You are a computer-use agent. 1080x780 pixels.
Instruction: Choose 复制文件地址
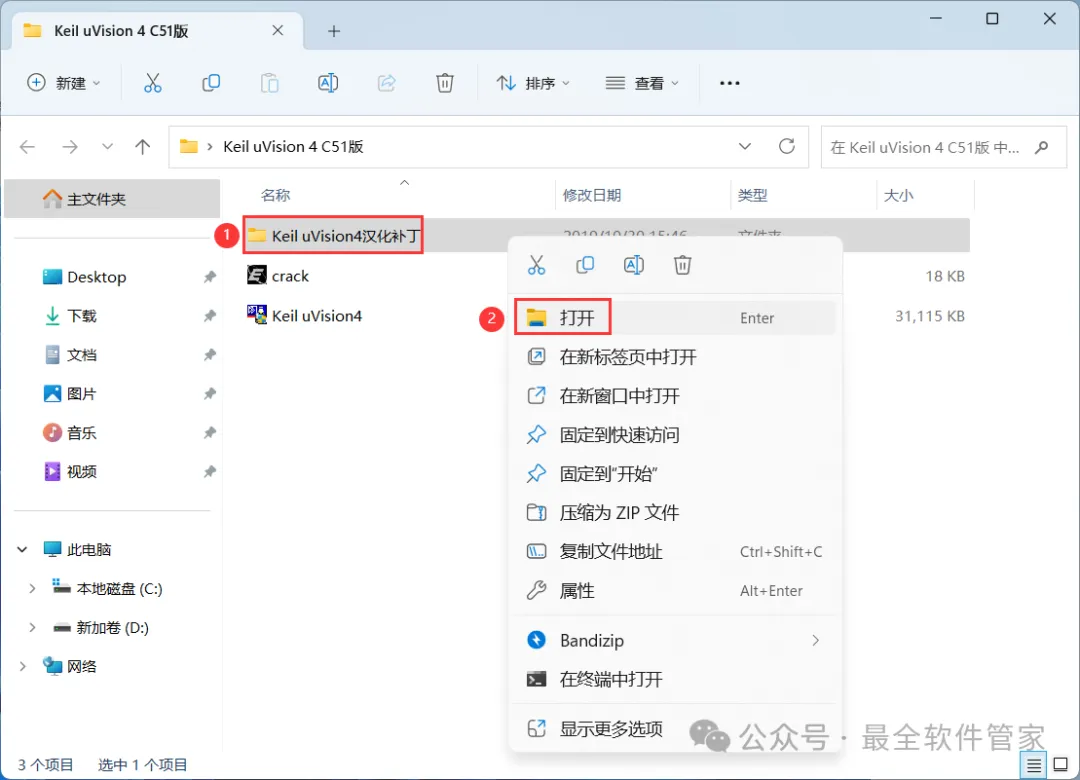[x=674, y=552]
